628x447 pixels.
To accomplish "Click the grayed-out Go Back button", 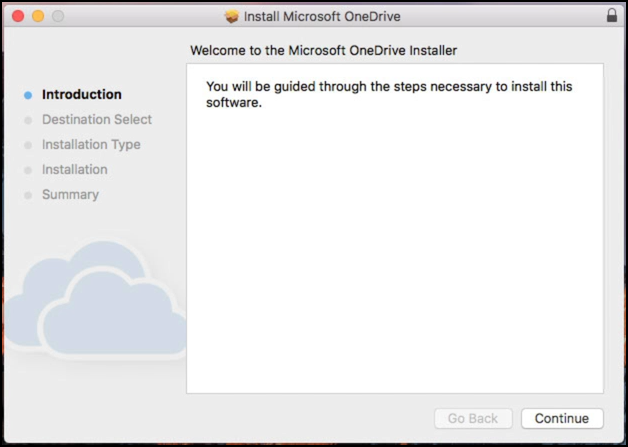I will pyautogui.click(x=473, y=419).
